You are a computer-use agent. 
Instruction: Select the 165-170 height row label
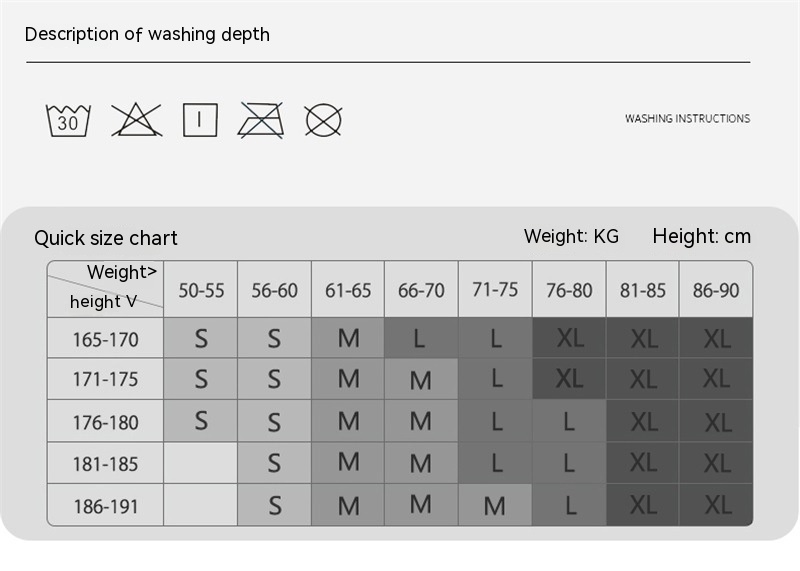tap(106, 338)
